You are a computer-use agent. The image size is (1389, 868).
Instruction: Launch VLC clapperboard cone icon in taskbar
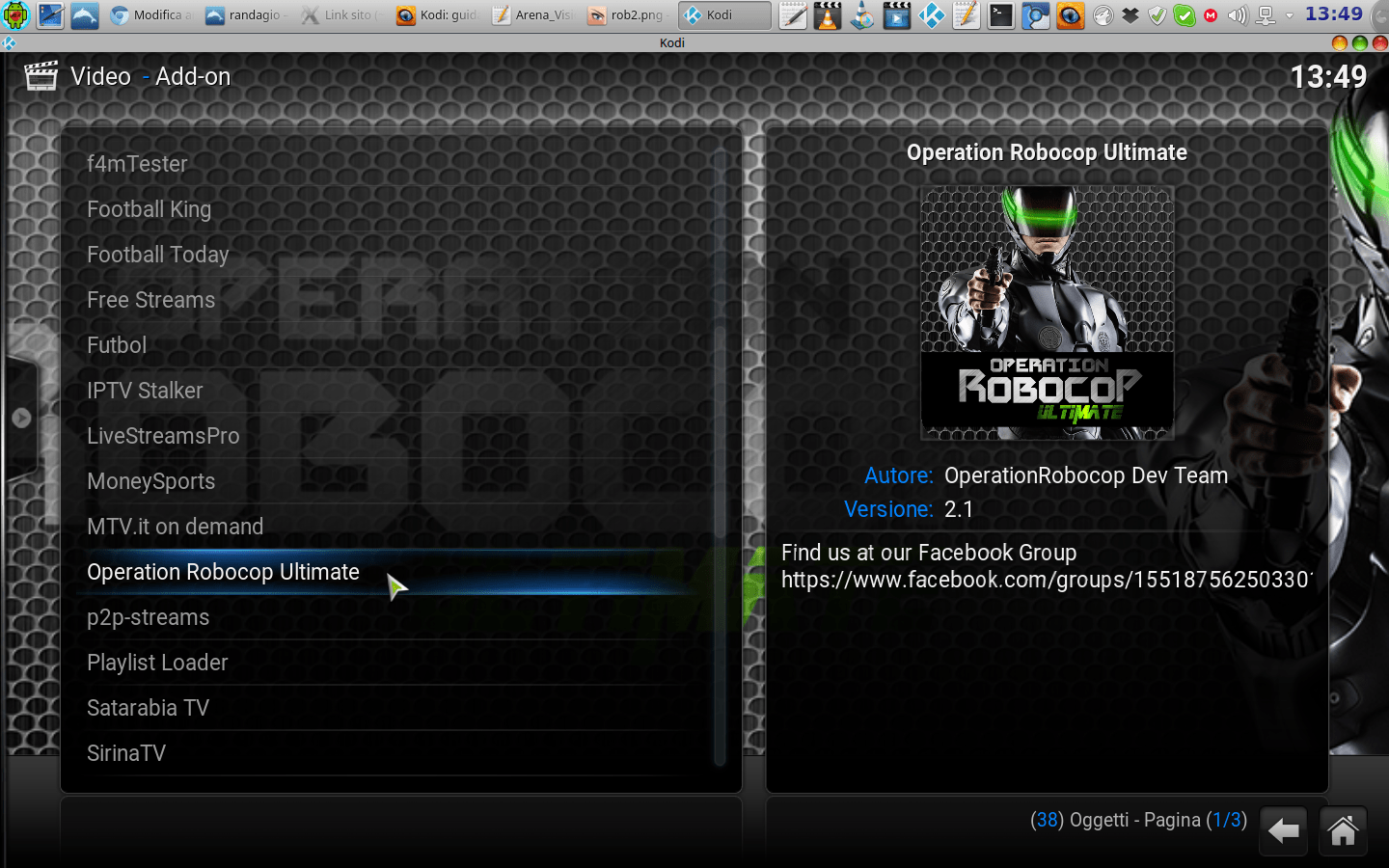(828, 15)
